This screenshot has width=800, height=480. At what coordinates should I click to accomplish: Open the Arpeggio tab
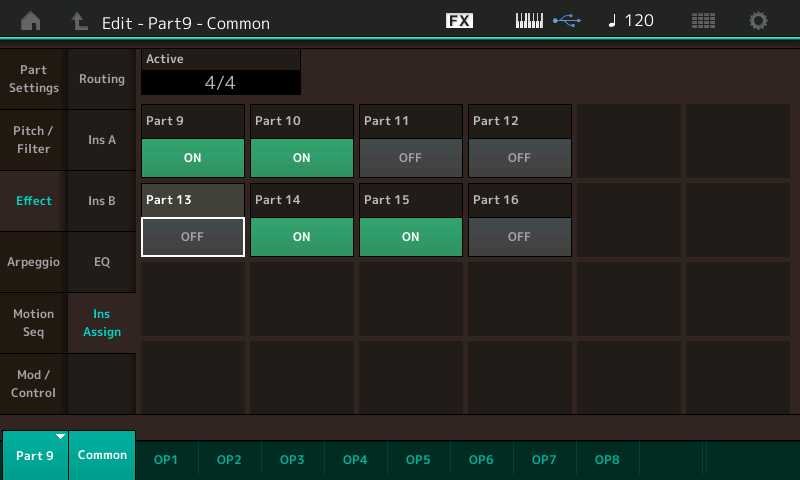click(x=34, y=262)
